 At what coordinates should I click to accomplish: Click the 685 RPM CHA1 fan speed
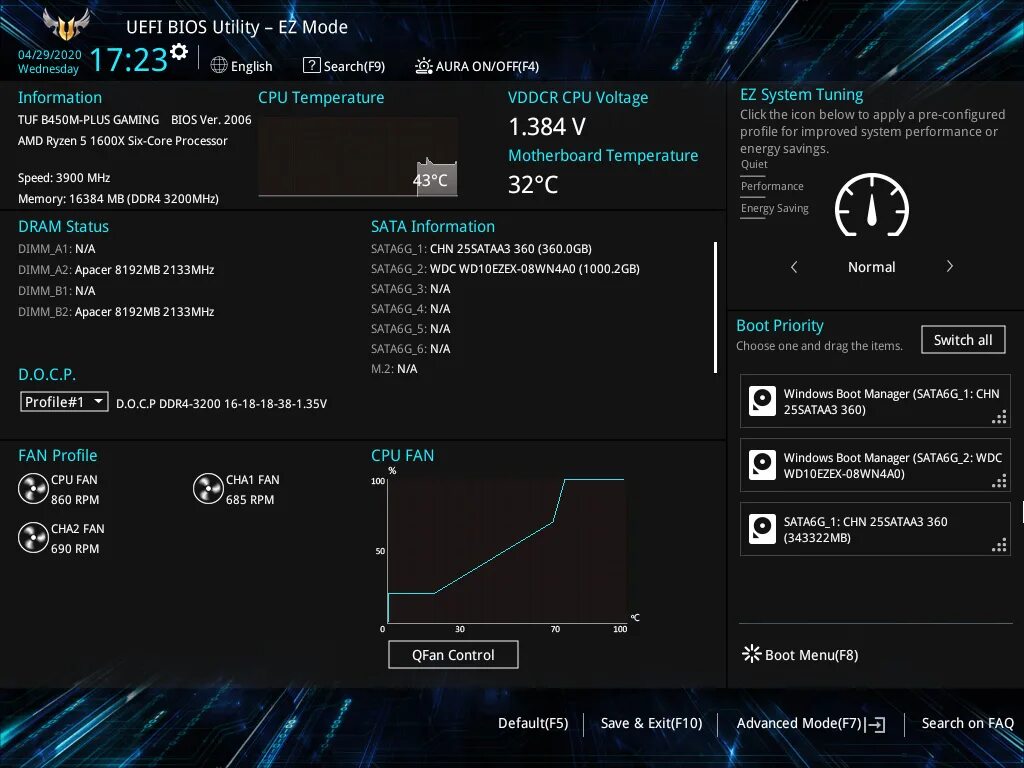tap(250, 500)
